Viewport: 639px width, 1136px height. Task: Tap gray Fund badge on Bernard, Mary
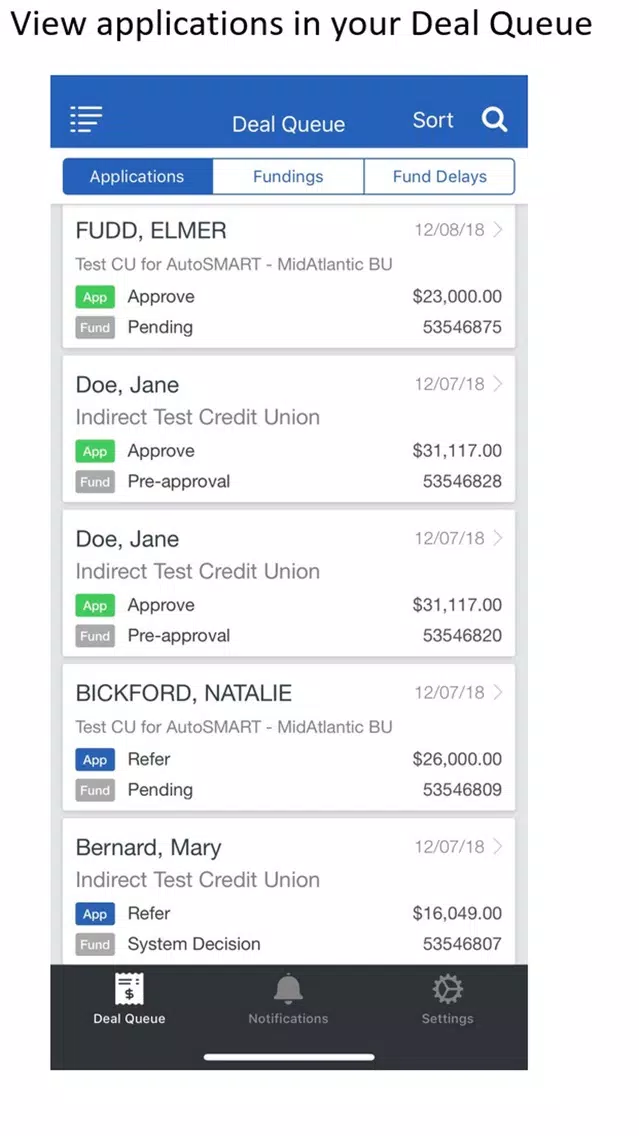(x=95, y=945)
